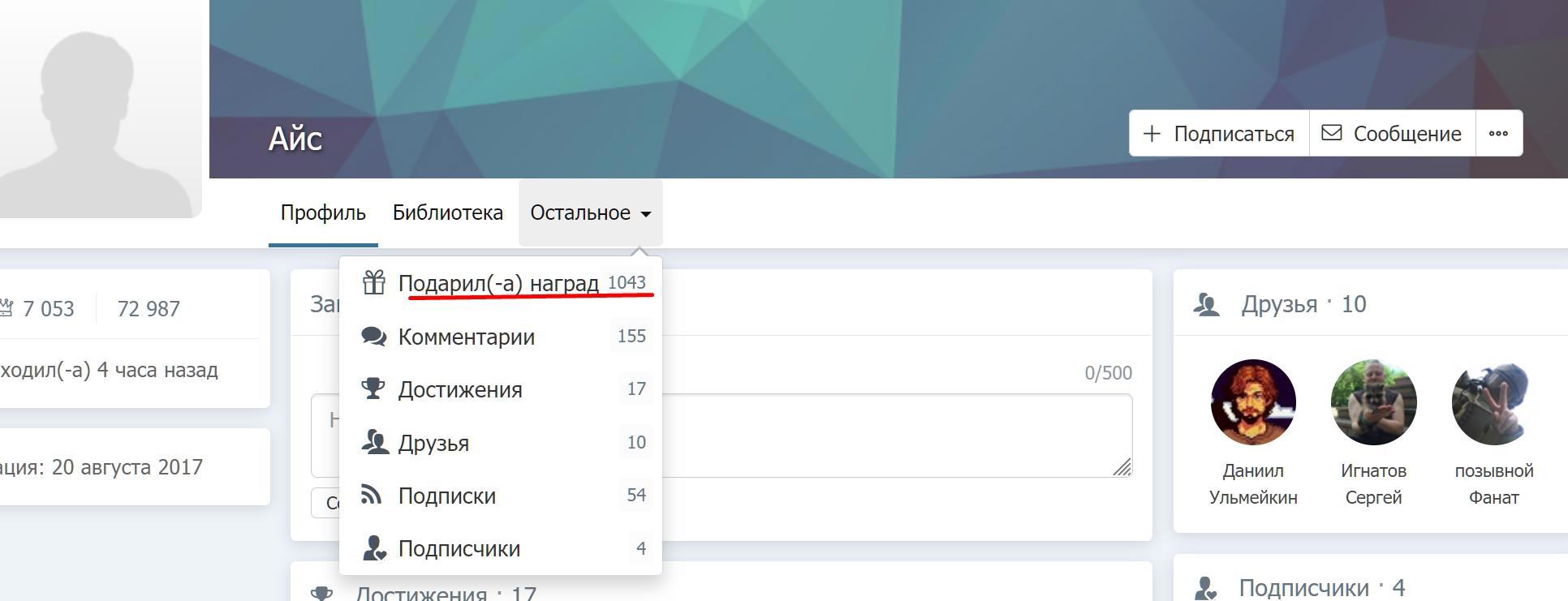This screenshot has width=1568, height=601.
Task: Click the friends icon in Друзья panel header
Action: tap(1208, 305)
